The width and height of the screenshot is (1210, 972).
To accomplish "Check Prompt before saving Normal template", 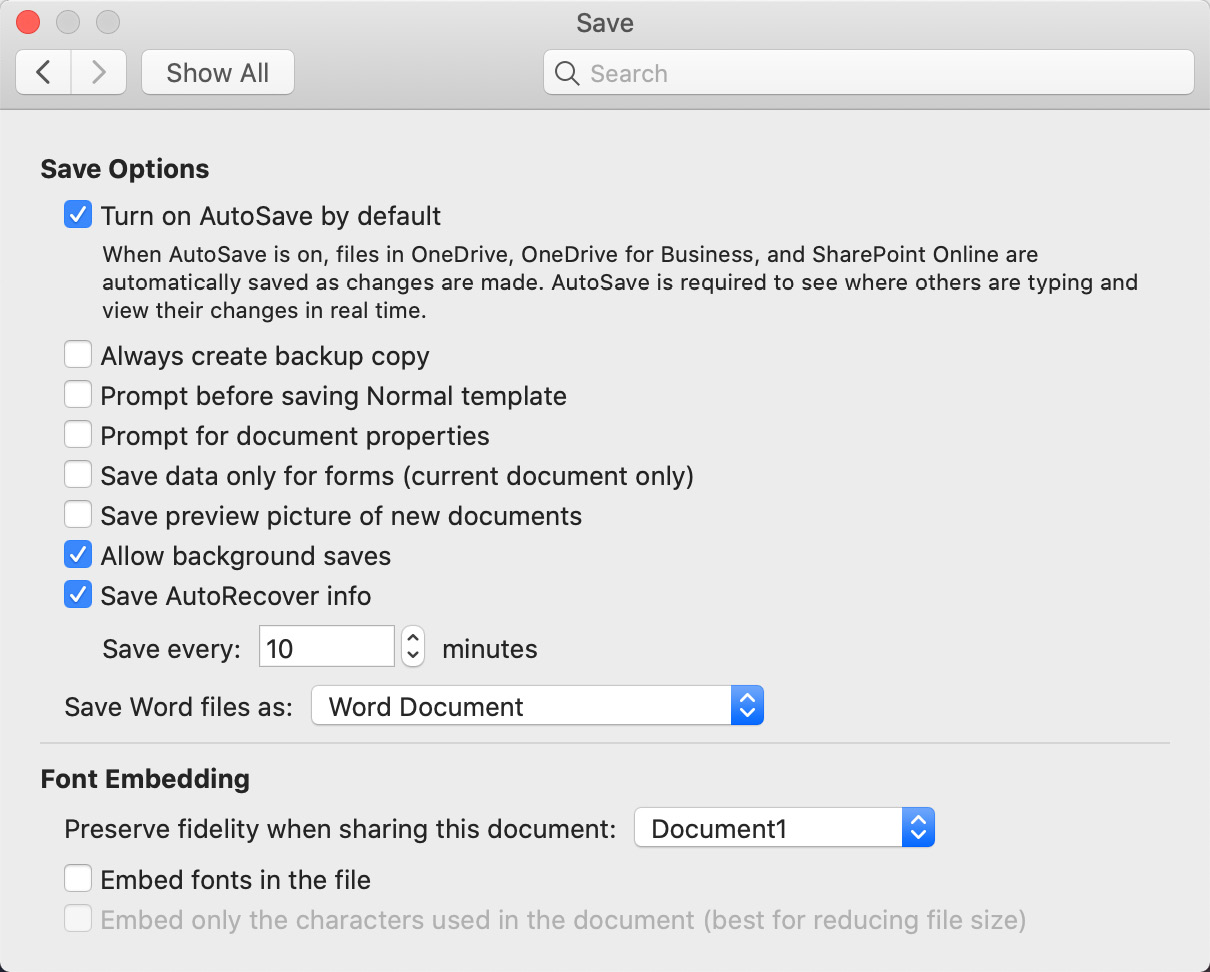I will coord(78,394).
